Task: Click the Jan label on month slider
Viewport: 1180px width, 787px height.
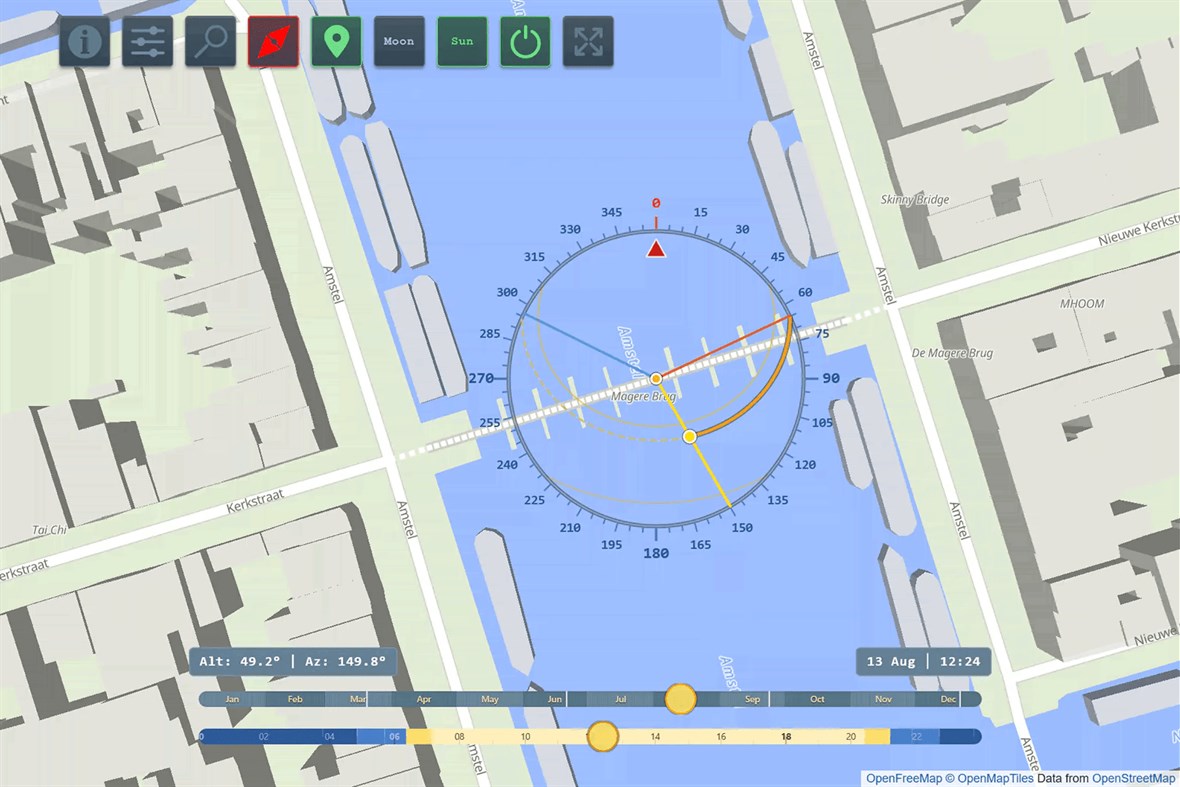Action: click(232, 699)
